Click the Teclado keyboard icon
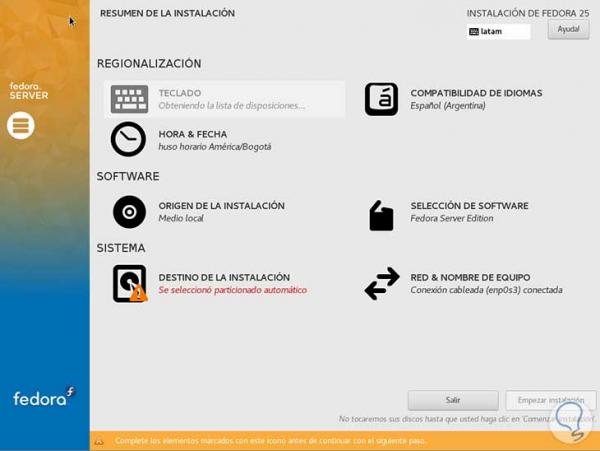Image resolution: width=600 pixels, height=451 pixels. [129, 99]
